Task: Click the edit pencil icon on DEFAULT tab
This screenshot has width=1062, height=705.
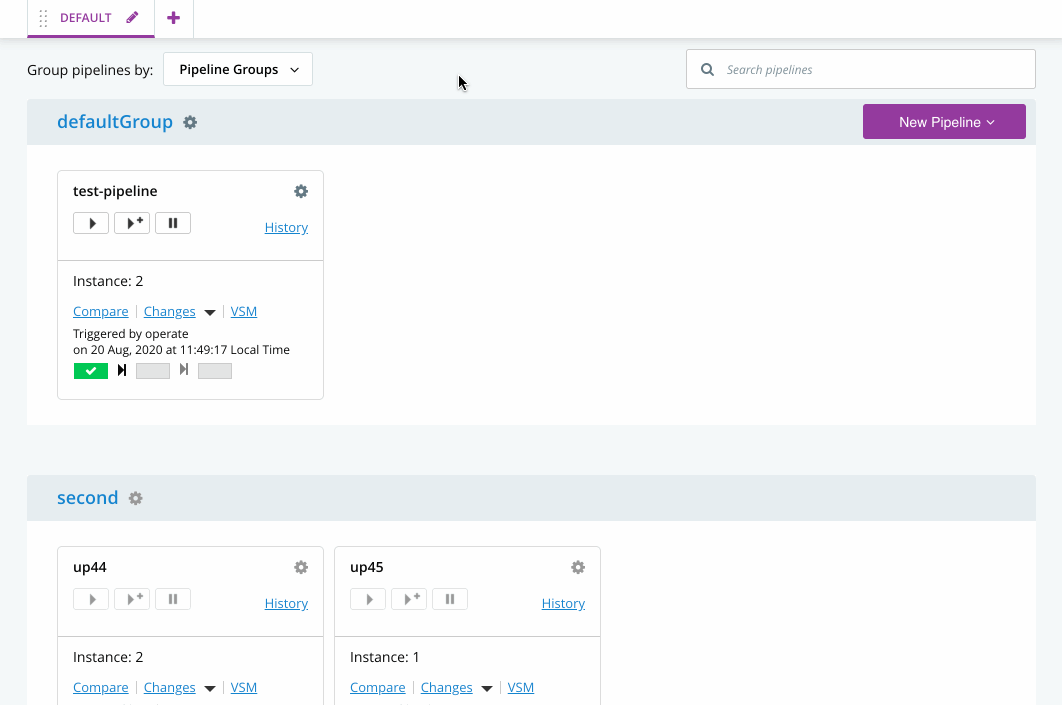Action: [x=133, y=18]
